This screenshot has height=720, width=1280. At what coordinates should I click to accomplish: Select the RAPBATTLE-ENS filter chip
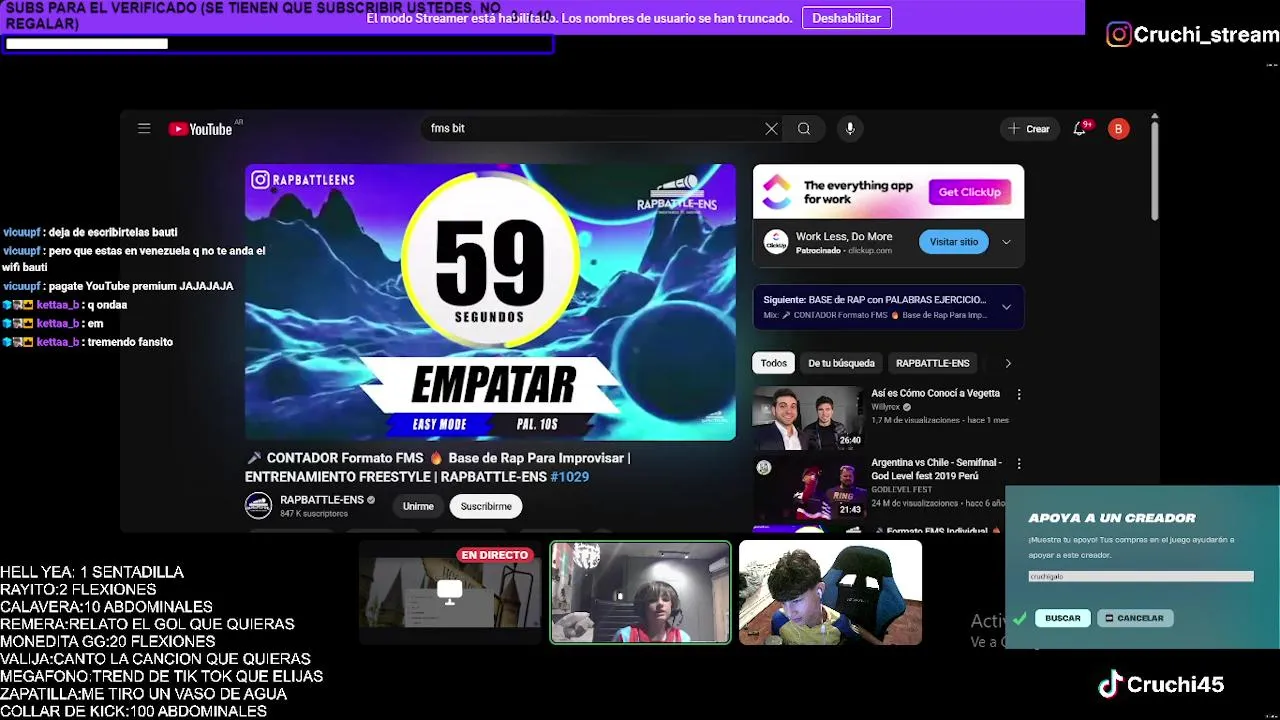coord(932,363)
